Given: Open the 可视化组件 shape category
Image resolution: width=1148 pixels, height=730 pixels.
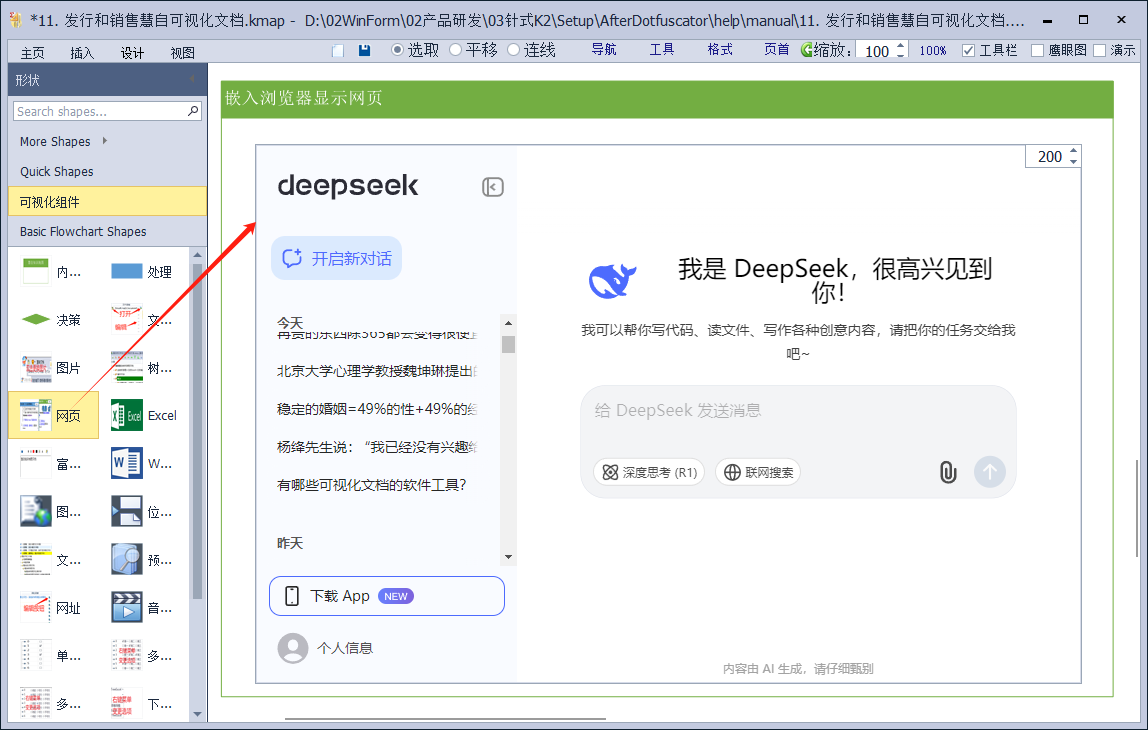Looking at the screenshot, I should pyautogui.click(x=108, y=201).
